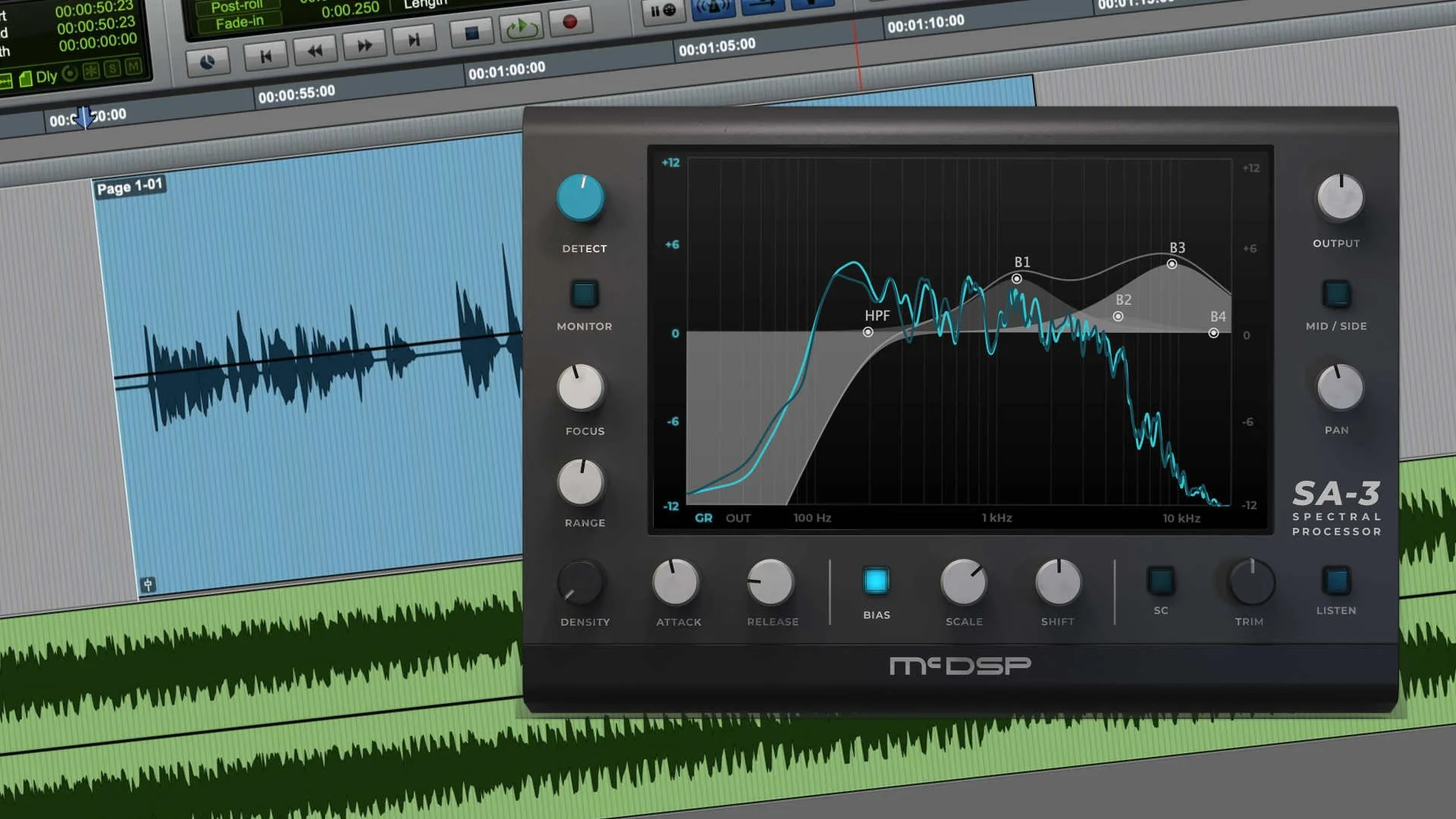This screenshot has height=819, width=1456.
Task: Click the Fast Forward transport button
Action: pyautogui.click(x=364, y=45)
